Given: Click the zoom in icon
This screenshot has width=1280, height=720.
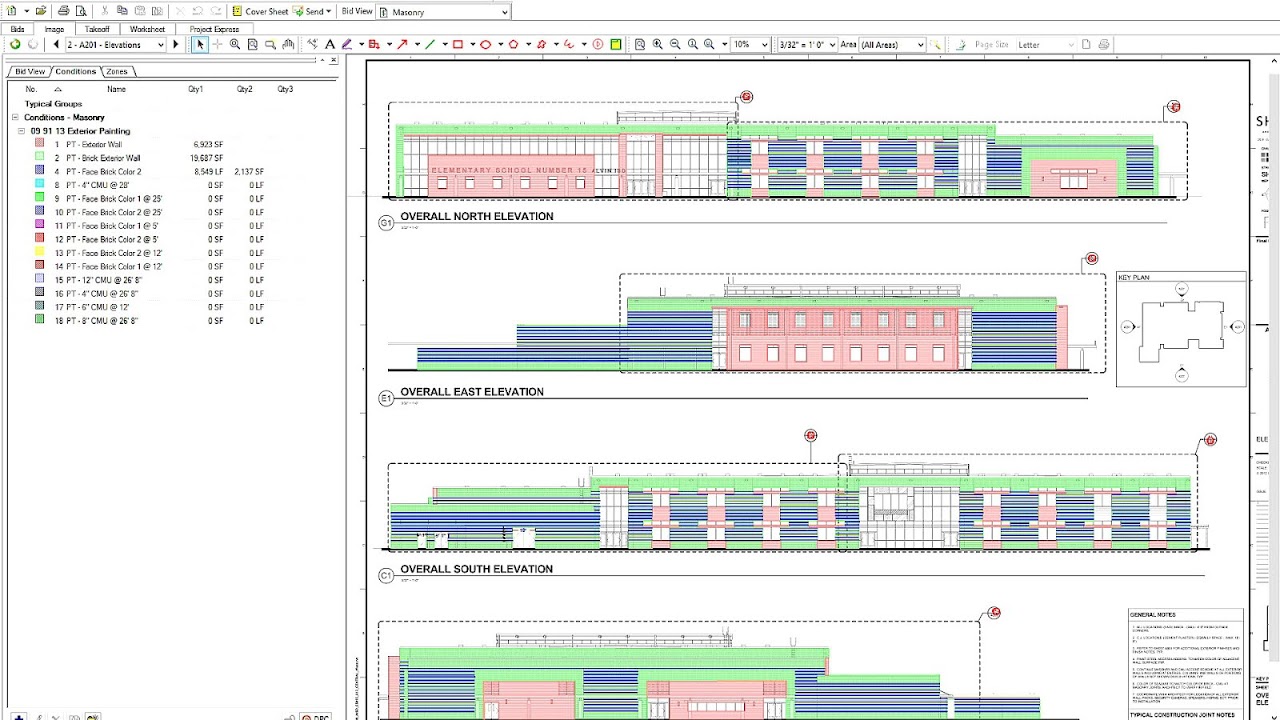Looking at the screenshot, I should [657, 44].
